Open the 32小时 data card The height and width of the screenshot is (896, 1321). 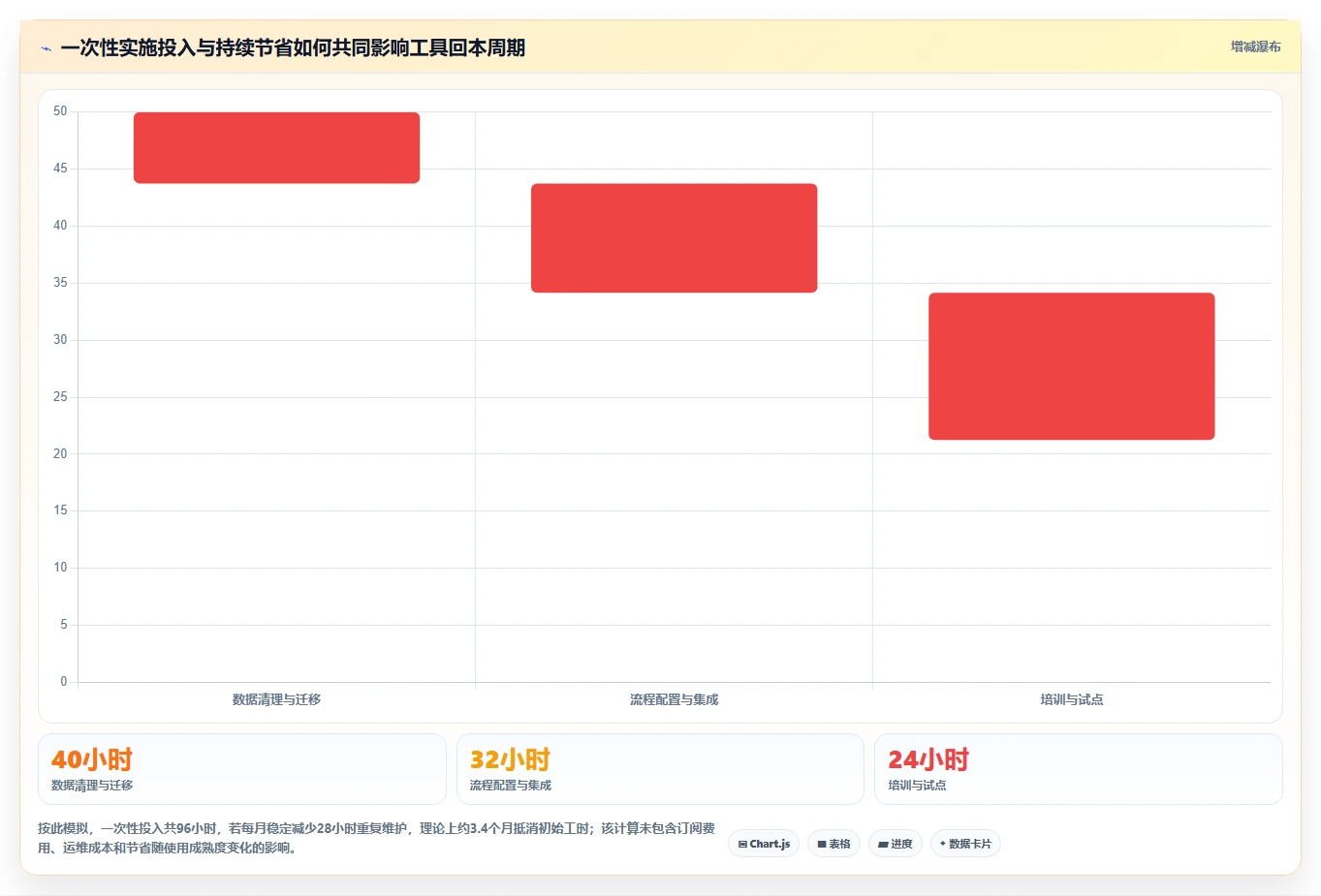point(660,769)
